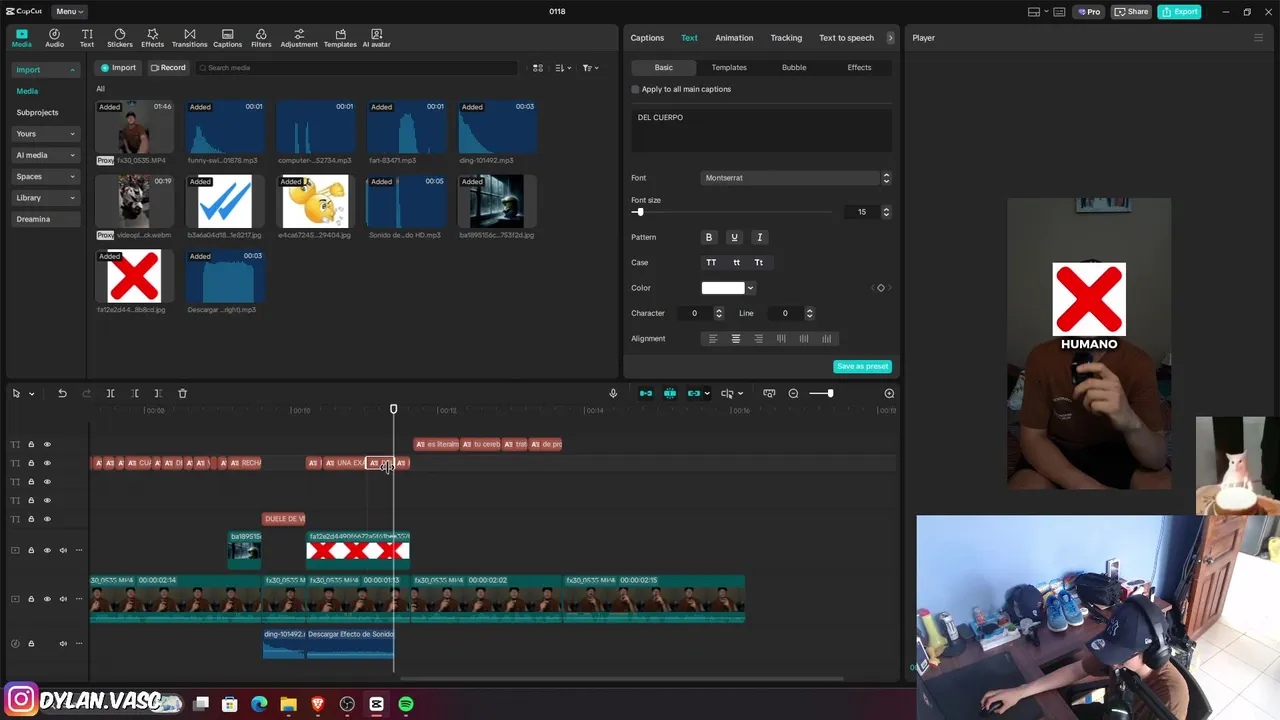This screenshot has width=1280, height=720.
Task: Open Brave browser from the taskbar
Action: tap(318, 704)
